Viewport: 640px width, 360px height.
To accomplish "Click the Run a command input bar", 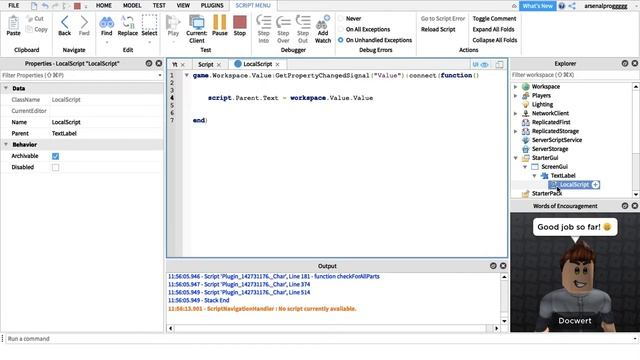I will pos(320,339).
